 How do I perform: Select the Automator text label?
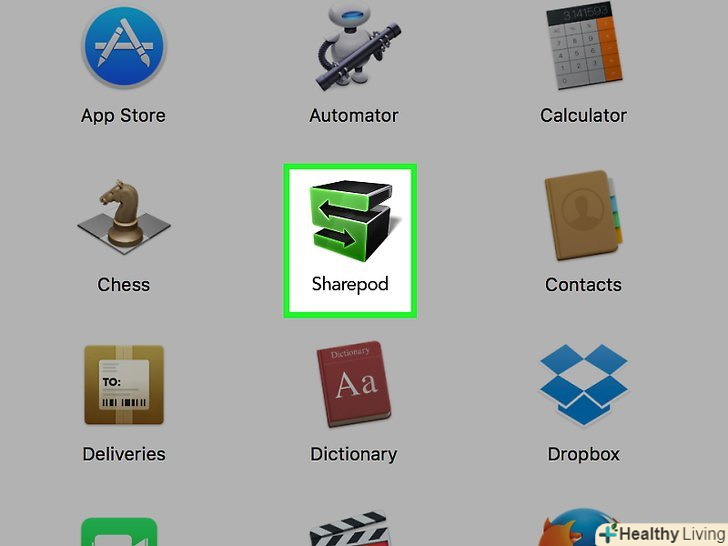coord(354,116)
